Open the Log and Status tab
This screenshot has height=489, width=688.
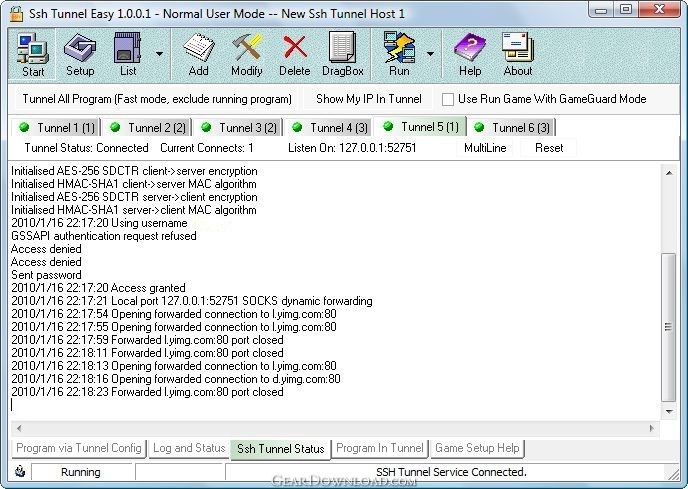[x=189, y=448]
